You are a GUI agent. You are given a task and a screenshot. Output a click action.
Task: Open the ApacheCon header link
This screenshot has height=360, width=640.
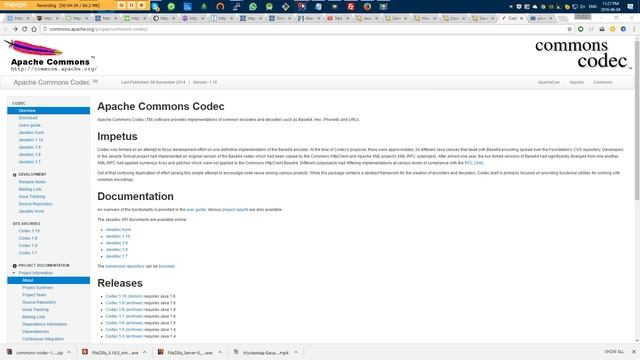pyautogui.click(x=549, y=82)
